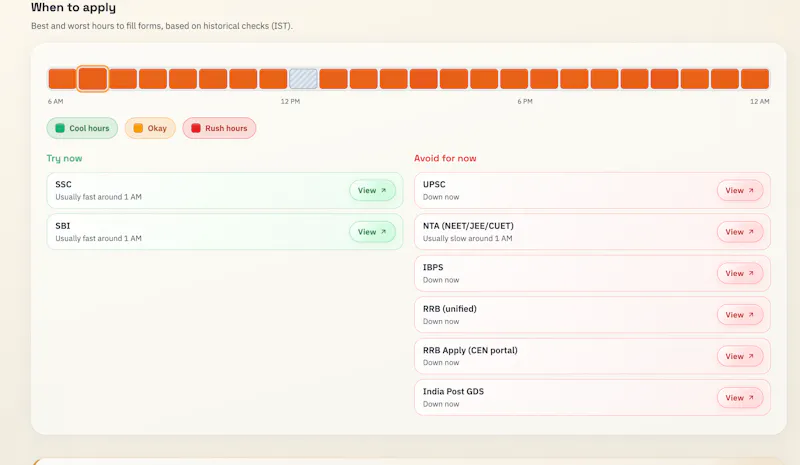Click the grey hatched hour block

point(303,79)
